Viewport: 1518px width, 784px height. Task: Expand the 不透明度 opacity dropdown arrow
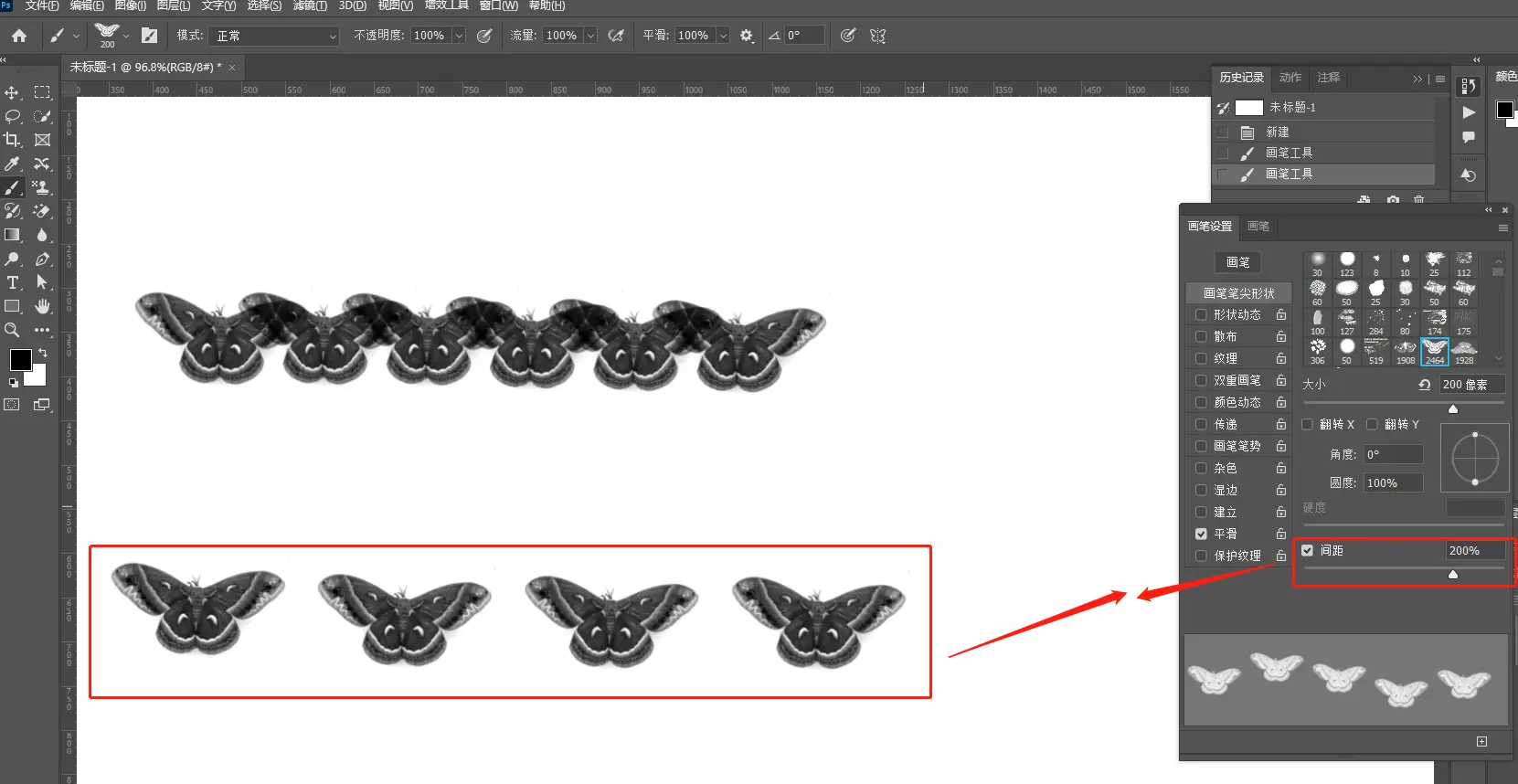click(x=459, y=36)
